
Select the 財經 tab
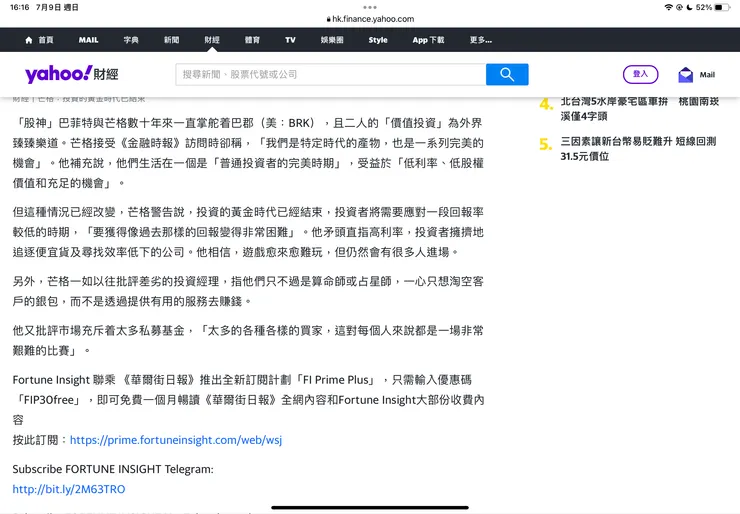tap(212, 40)
